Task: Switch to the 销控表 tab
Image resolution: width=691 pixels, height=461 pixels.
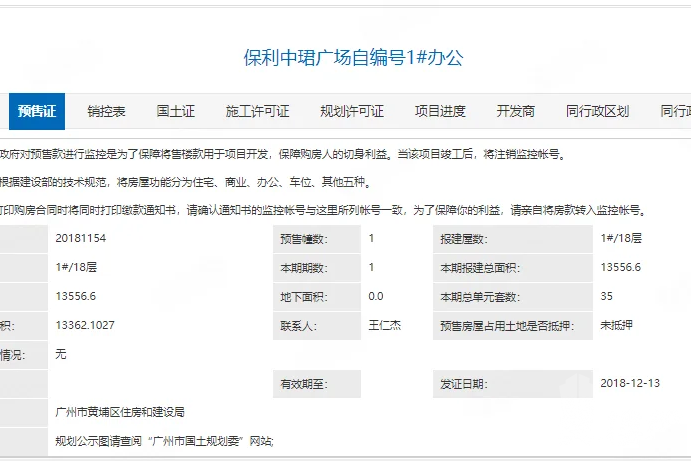Action: click(106, 111)
